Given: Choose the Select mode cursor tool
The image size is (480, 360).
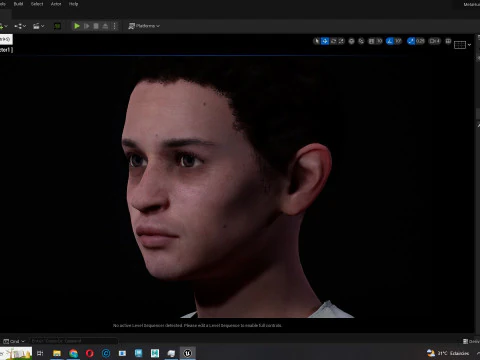Looking at the screenshot, I should click(317, 41).
